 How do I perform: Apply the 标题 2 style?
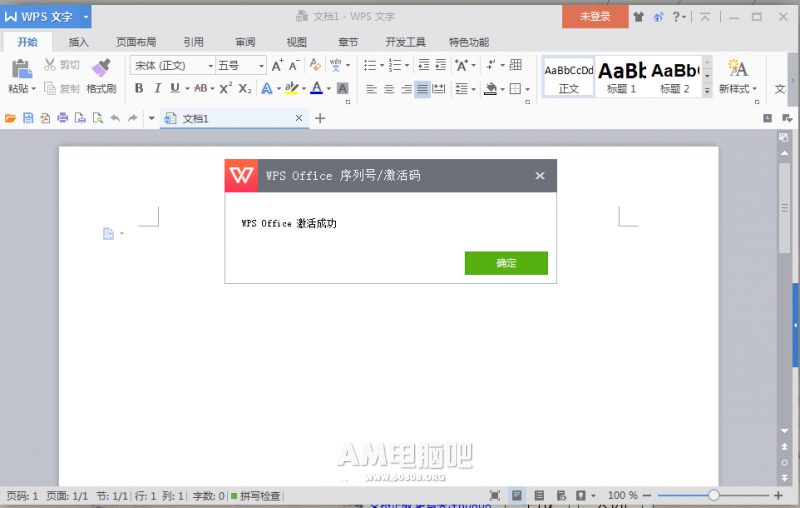click(x=674, y=77)
